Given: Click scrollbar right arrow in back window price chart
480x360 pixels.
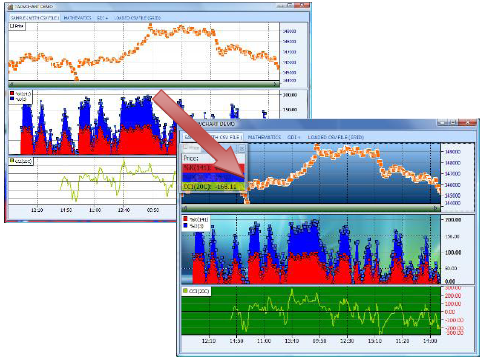Looking at the screenshot, I should click(276, 84).
